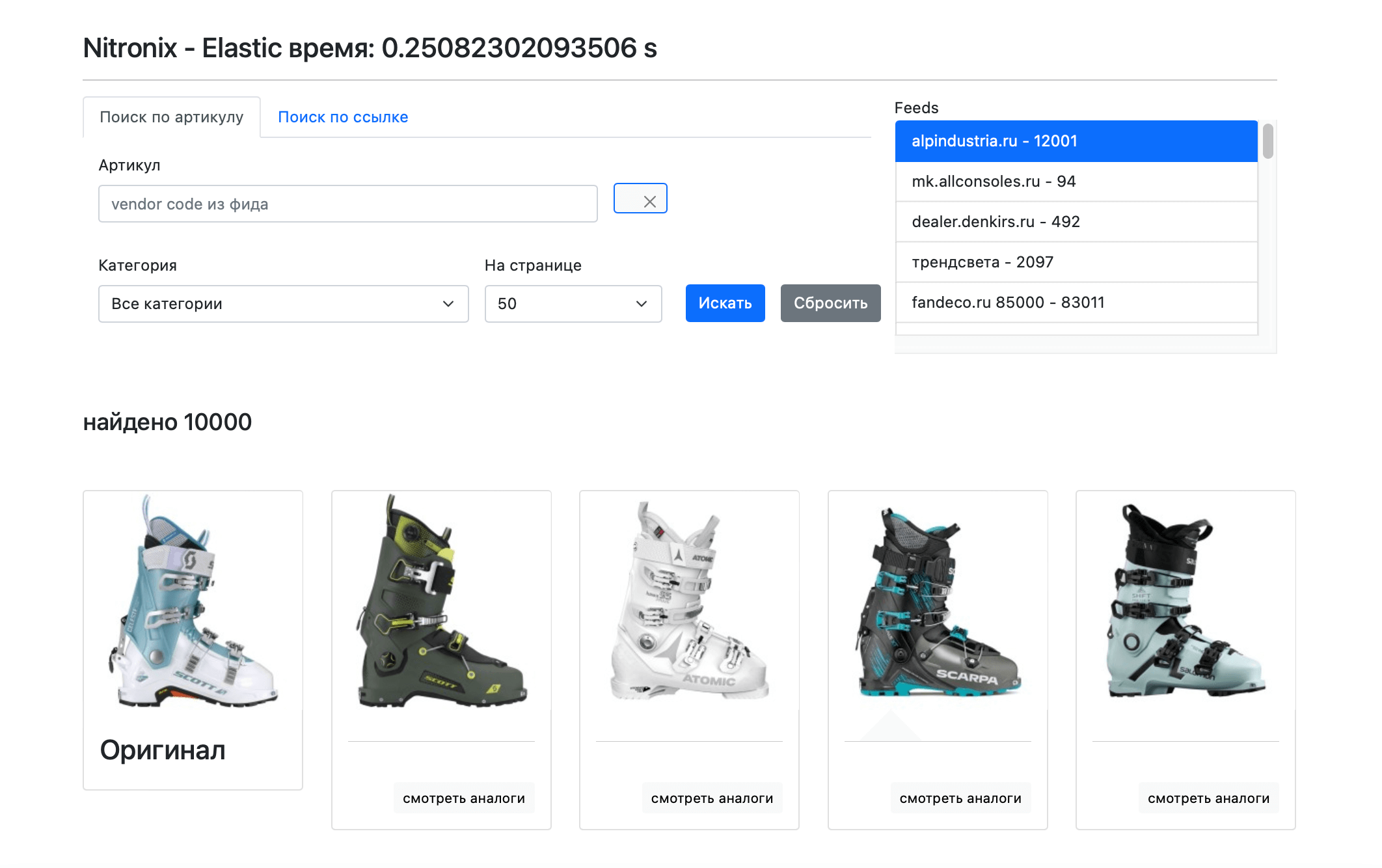Screen dimensions: 1382x868
Task: Focus the vendor code input field
Action: (x=347, y=204)
